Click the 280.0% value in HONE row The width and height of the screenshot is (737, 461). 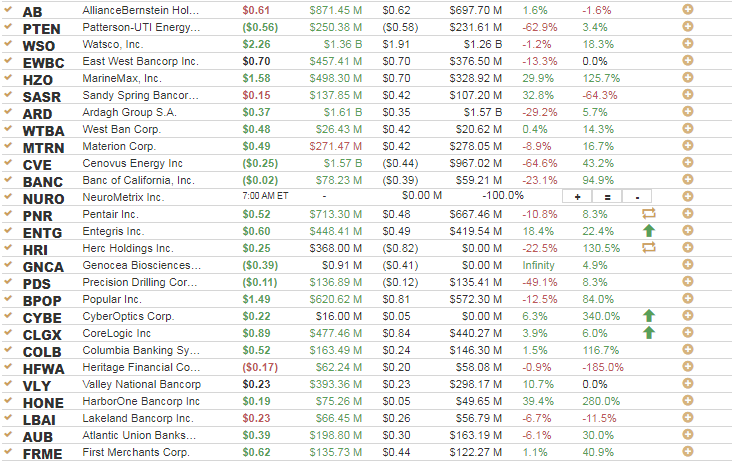coord(601,401)
